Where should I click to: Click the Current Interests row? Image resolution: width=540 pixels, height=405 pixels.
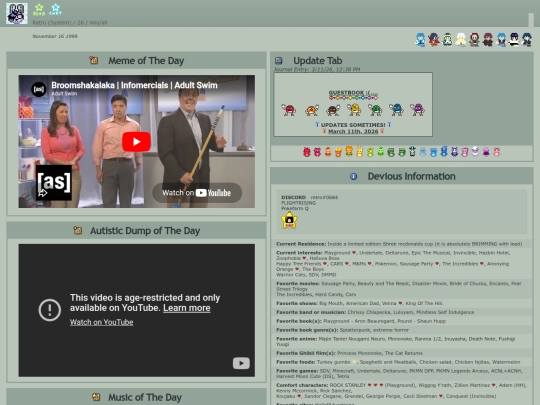point(402,263)
